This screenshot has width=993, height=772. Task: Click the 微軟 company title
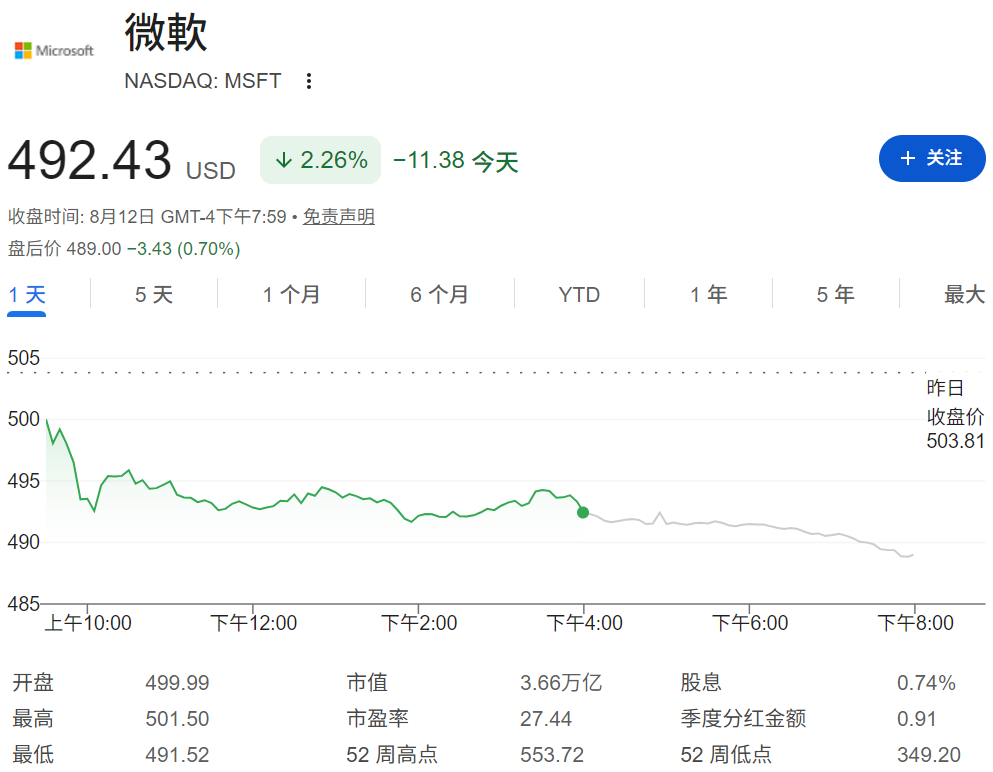click(166, 32)
